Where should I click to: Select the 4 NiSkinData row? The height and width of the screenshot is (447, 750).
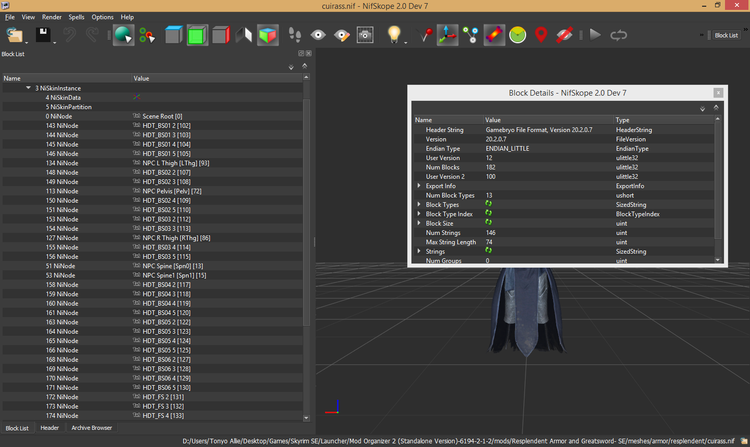tap(152, 98)
